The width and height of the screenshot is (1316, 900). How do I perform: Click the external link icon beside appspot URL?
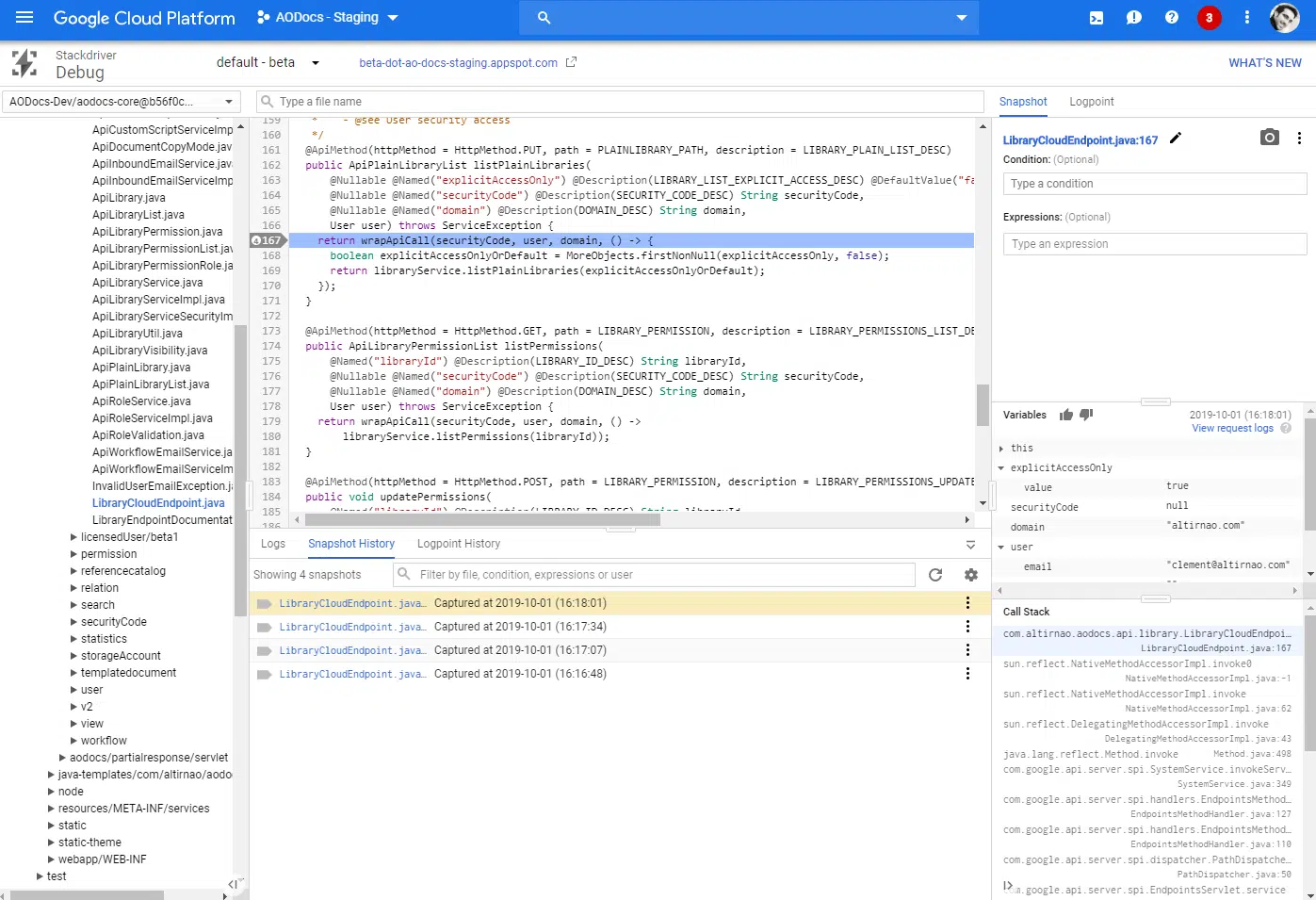click(571, 62)
